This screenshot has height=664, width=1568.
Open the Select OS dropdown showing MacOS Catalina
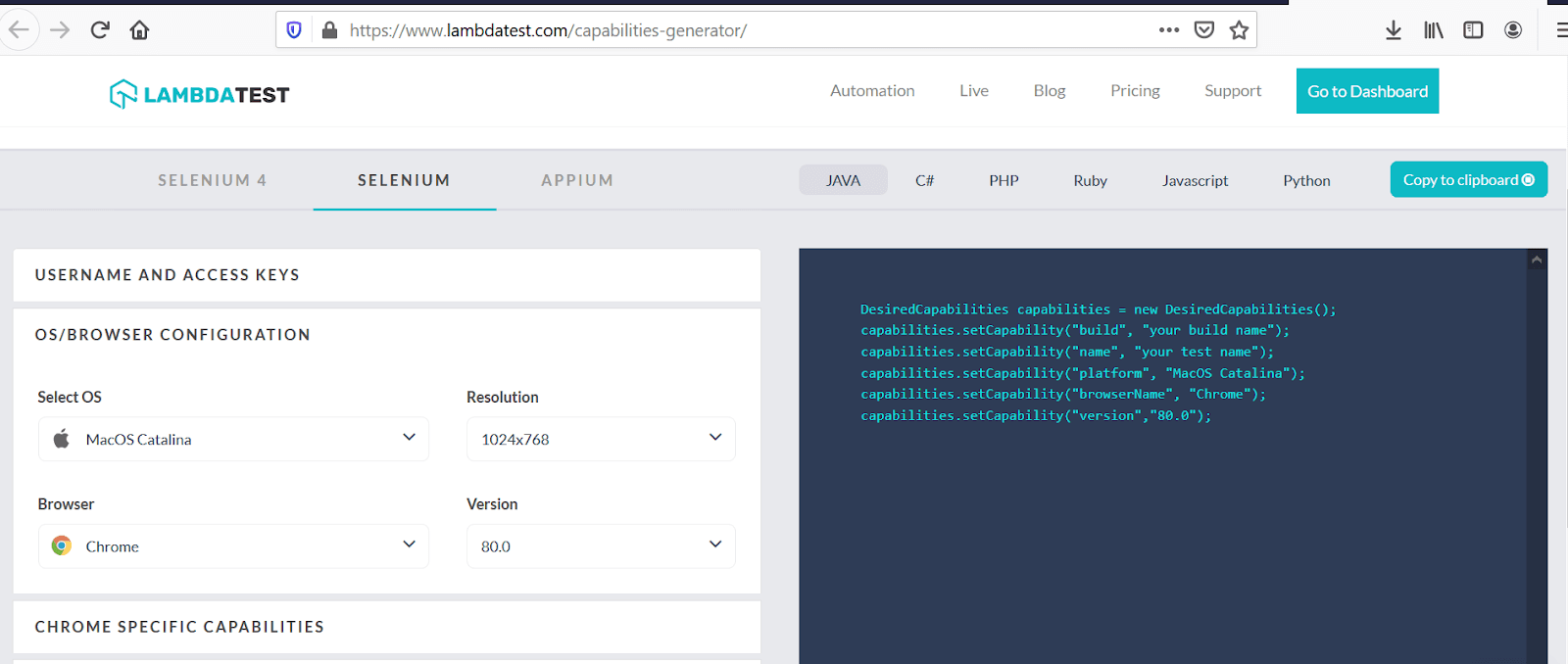(233, 439)
